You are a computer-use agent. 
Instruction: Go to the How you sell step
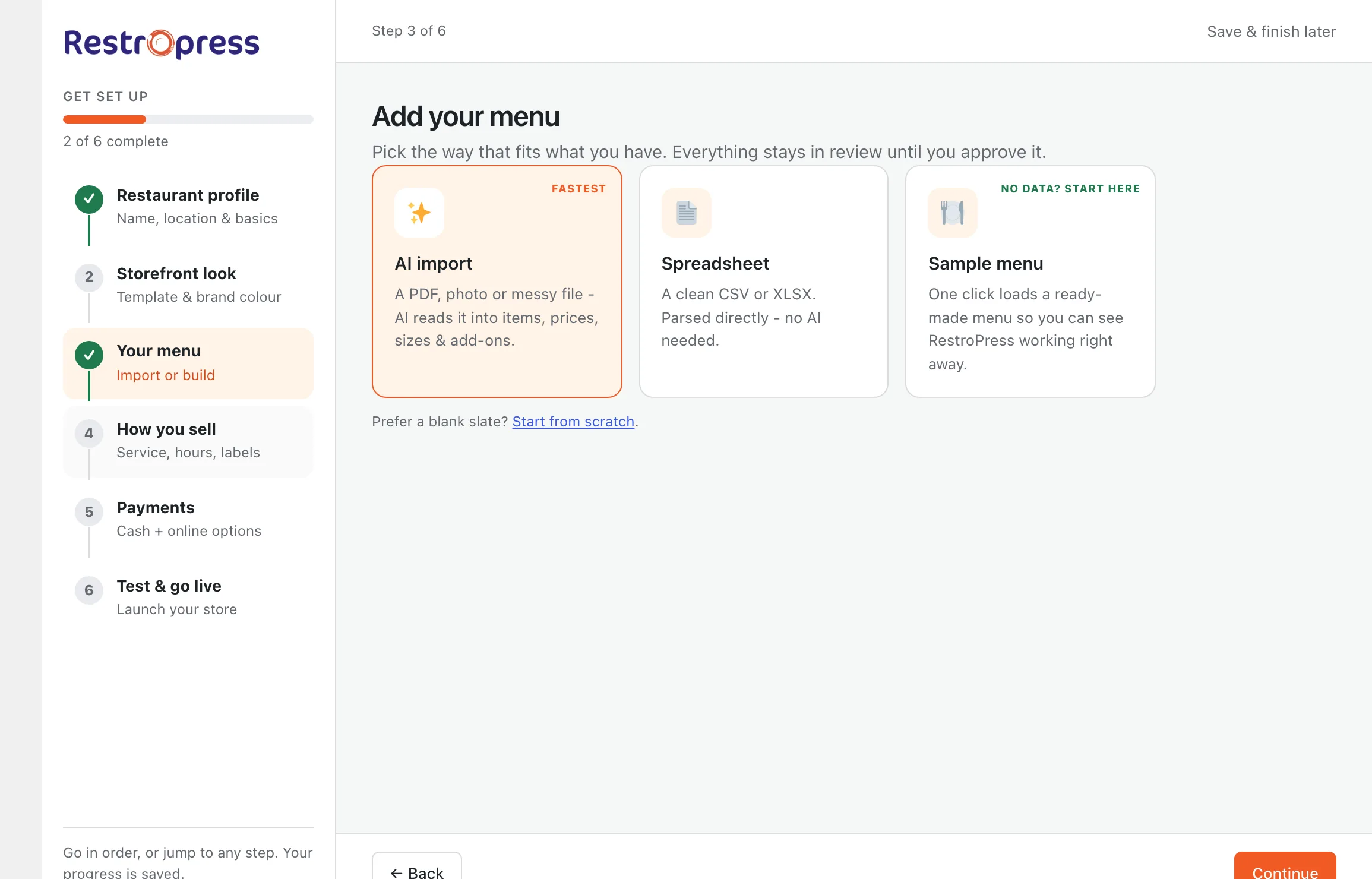tap(188, 441)
